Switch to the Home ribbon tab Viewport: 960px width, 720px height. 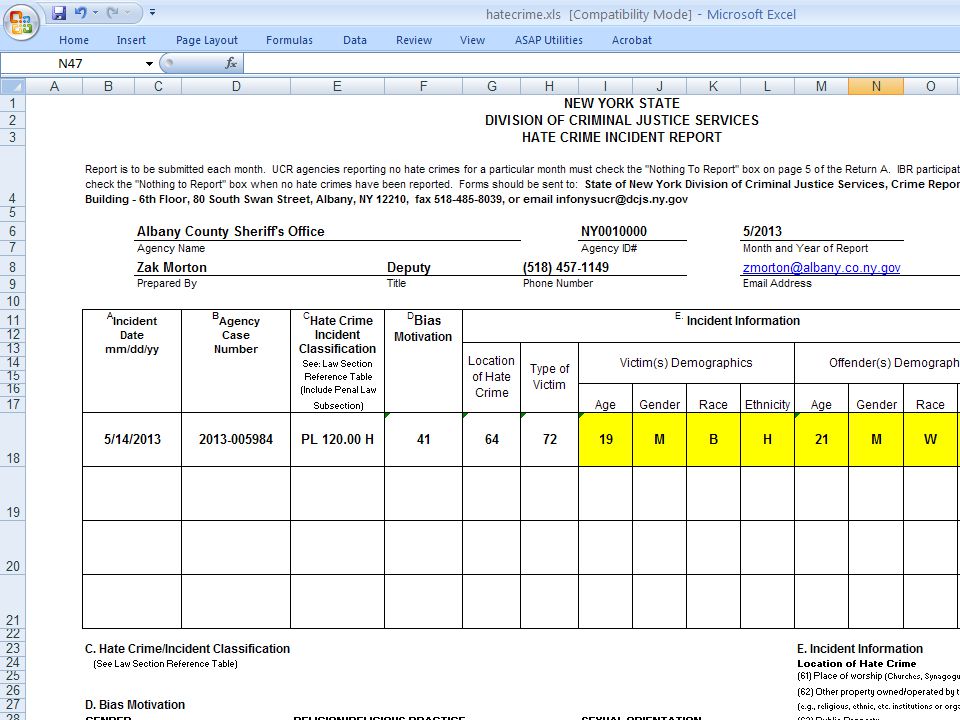(74, 40)
